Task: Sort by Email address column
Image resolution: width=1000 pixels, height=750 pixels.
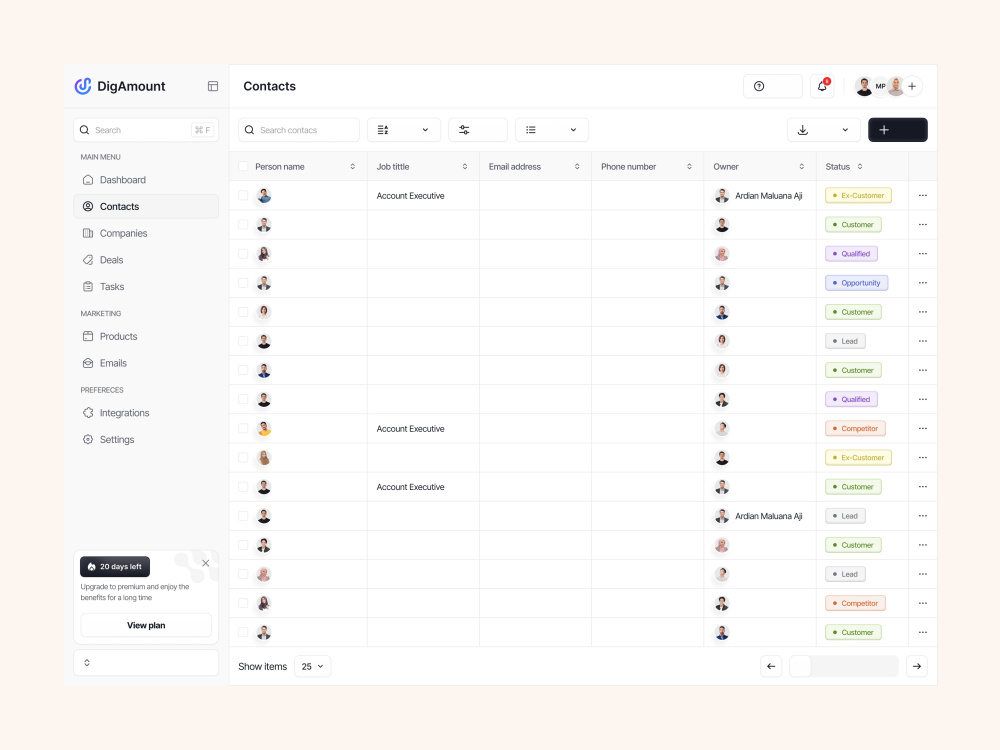Action: coord(577,166)
